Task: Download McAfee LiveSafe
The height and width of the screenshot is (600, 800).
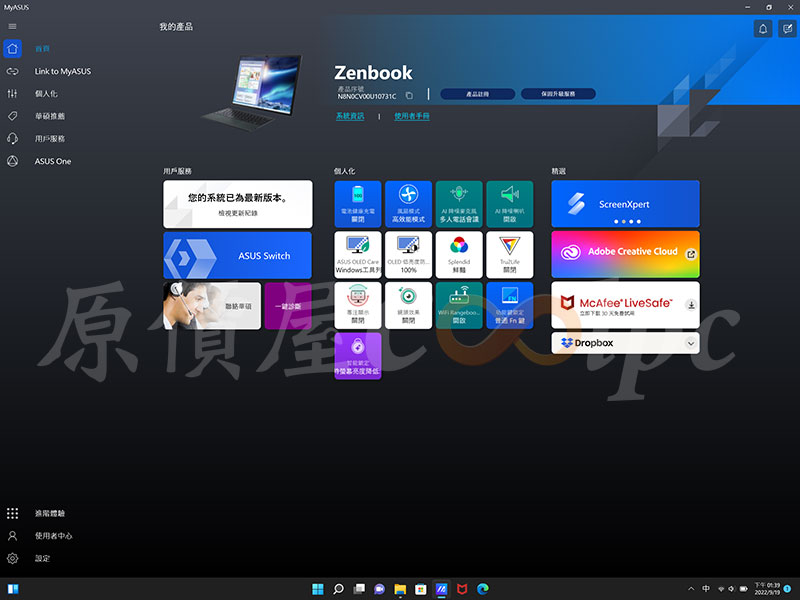Action: coord(691,305)
